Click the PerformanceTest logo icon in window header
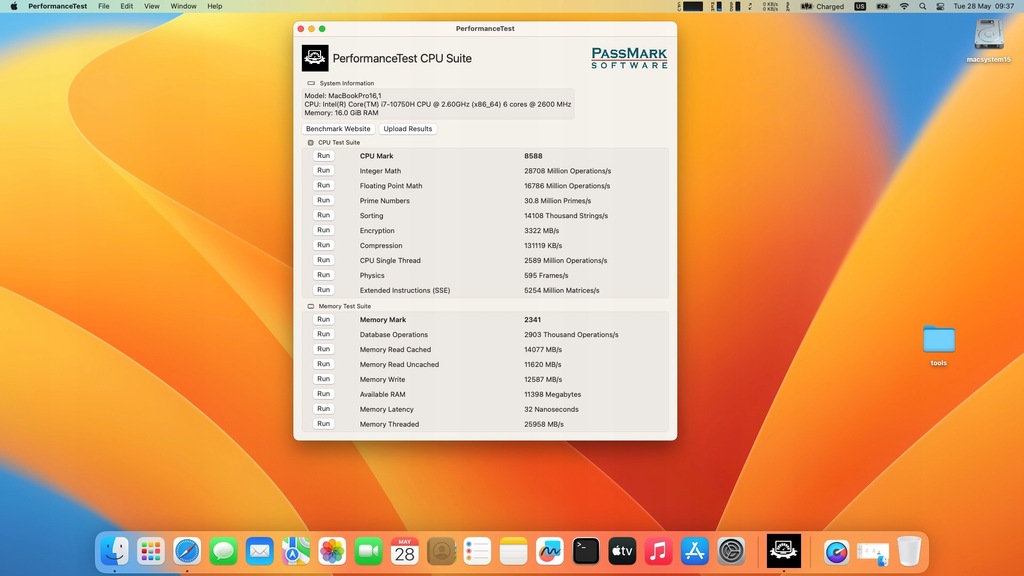 (x=315, y=58)
